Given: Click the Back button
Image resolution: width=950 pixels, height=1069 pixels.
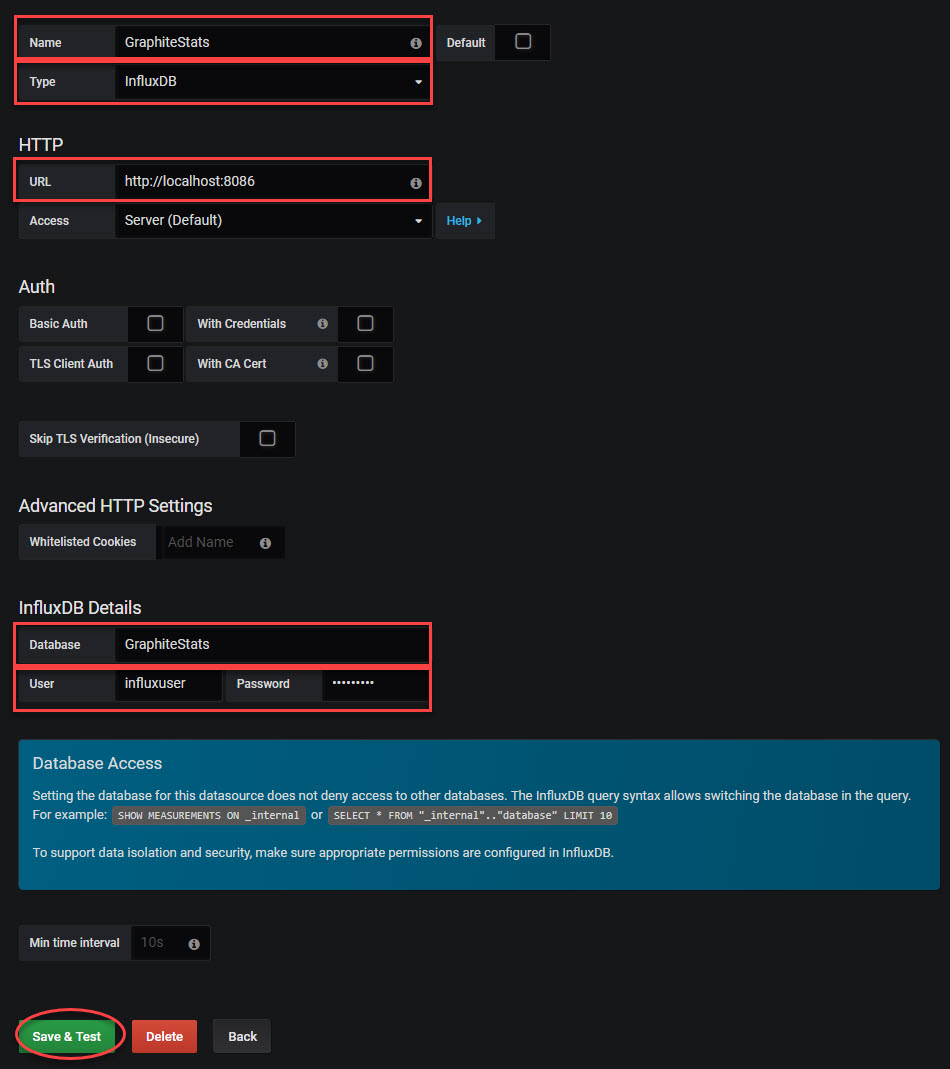Looking at the screenshot, I should pyautogui.click(x=242, y=1036).
